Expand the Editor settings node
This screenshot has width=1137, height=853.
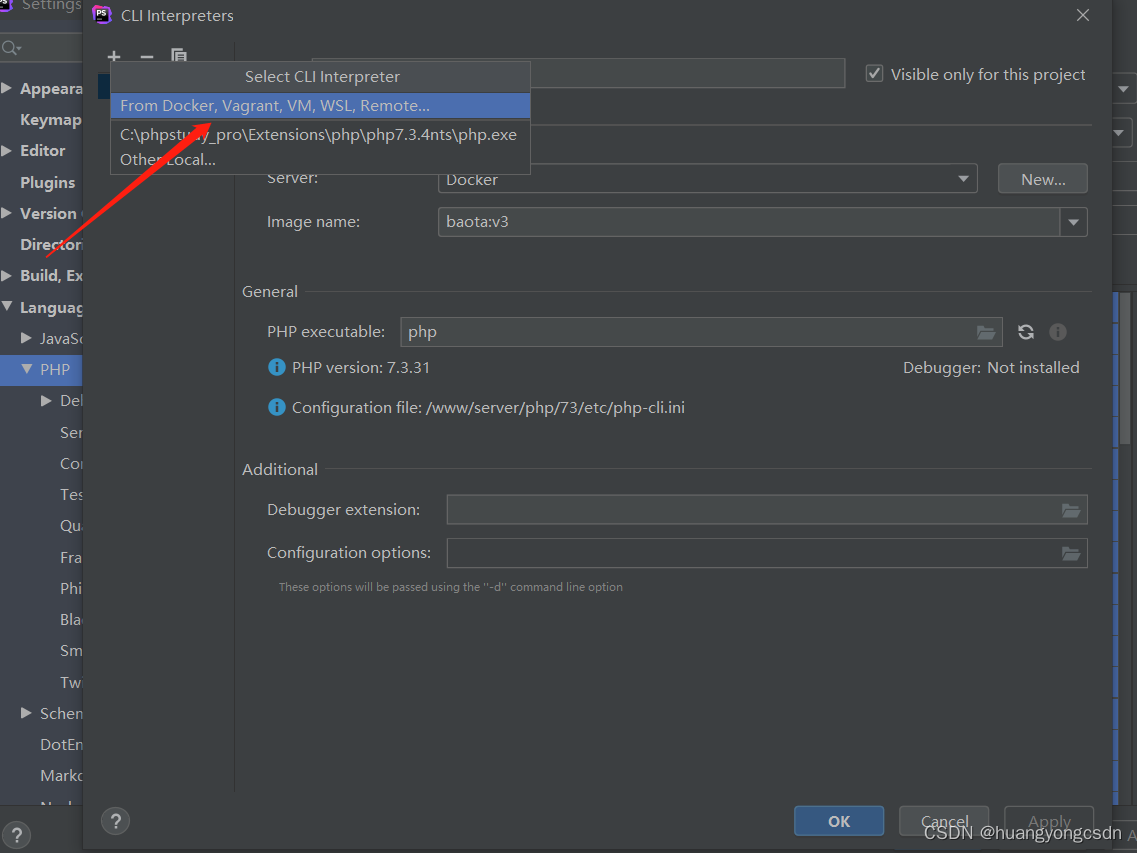7,151
